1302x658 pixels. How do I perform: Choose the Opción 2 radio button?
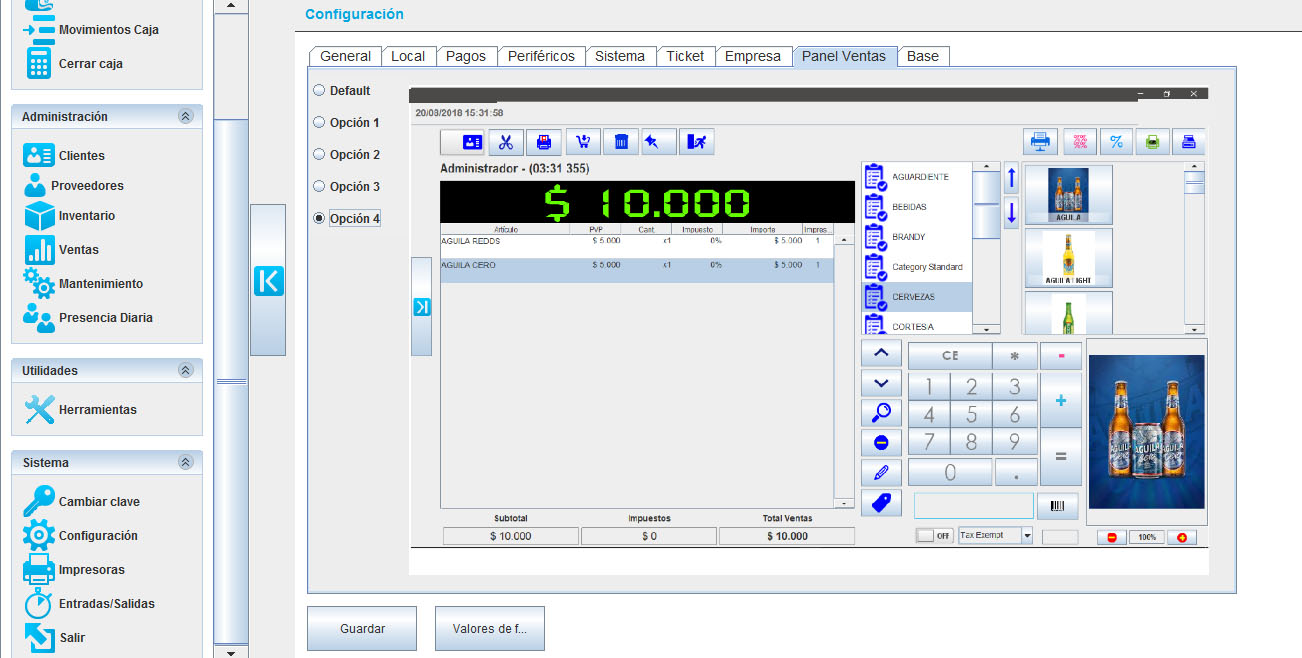[319, 154]
